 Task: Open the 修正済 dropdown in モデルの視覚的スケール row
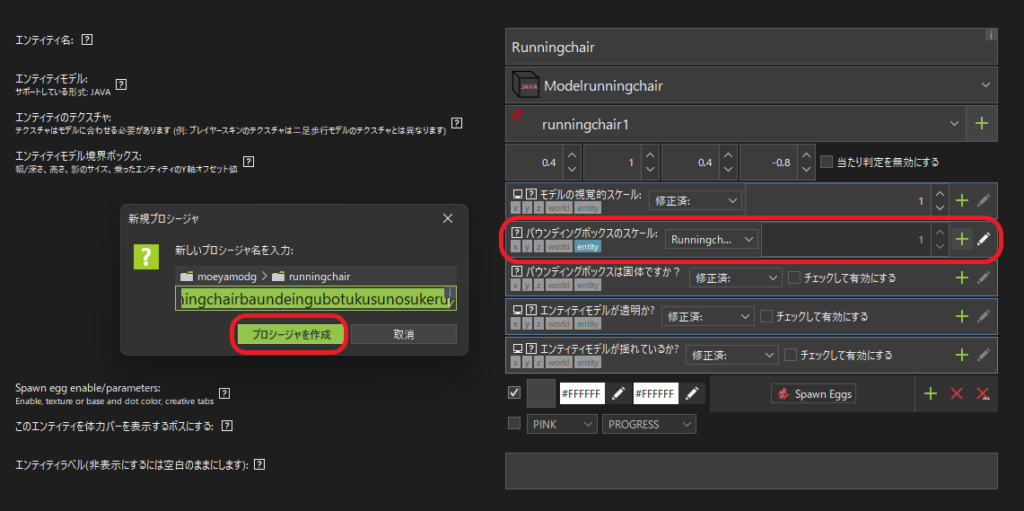point(695,200)
